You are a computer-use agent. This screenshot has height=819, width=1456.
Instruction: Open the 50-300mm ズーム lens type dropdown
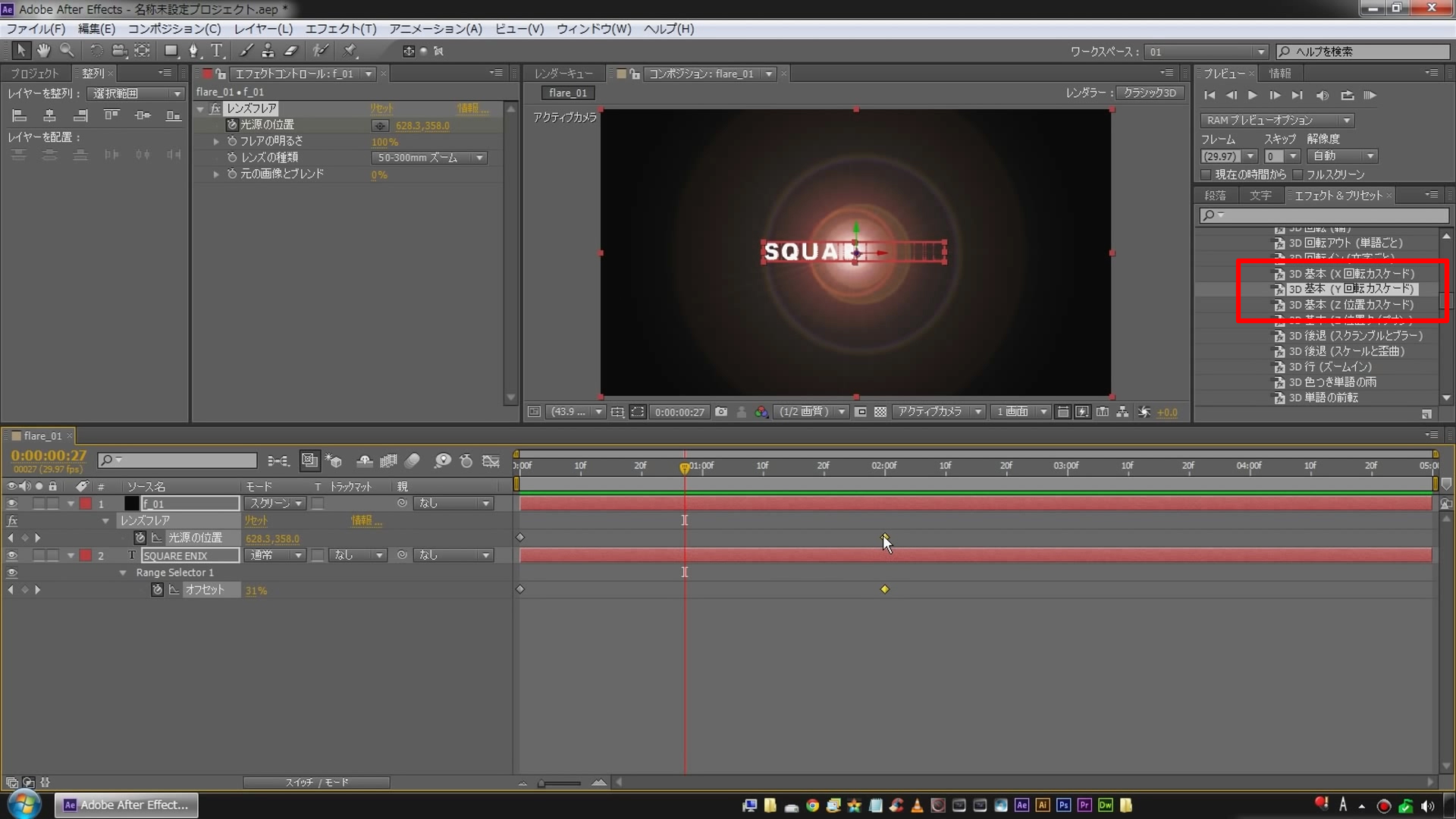click(429, 158)
